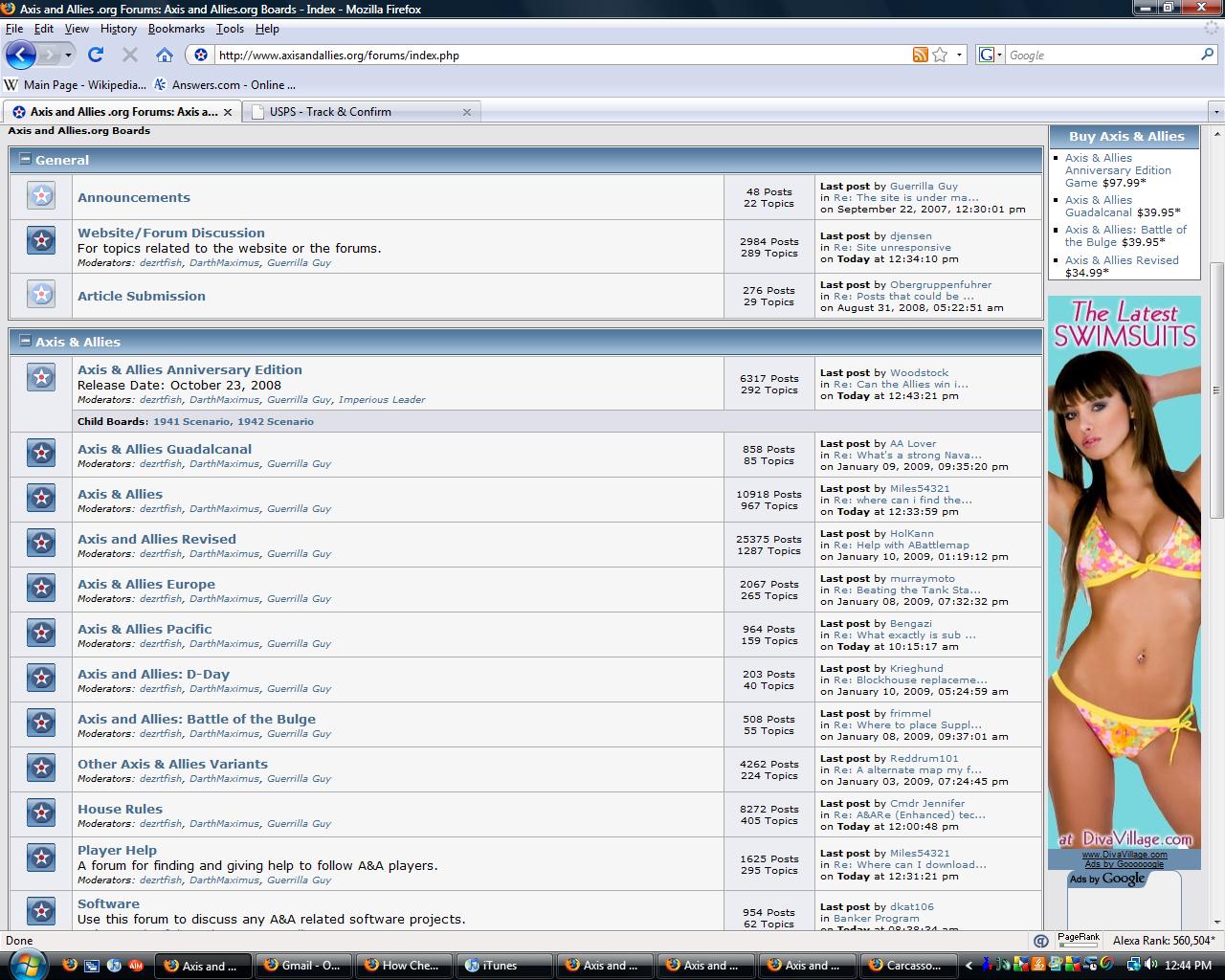Image resolution: width=1225 pixels, height=980 pixels.
Task: Open the File menu
Action: pyautogui.click(x=13, y=29)
